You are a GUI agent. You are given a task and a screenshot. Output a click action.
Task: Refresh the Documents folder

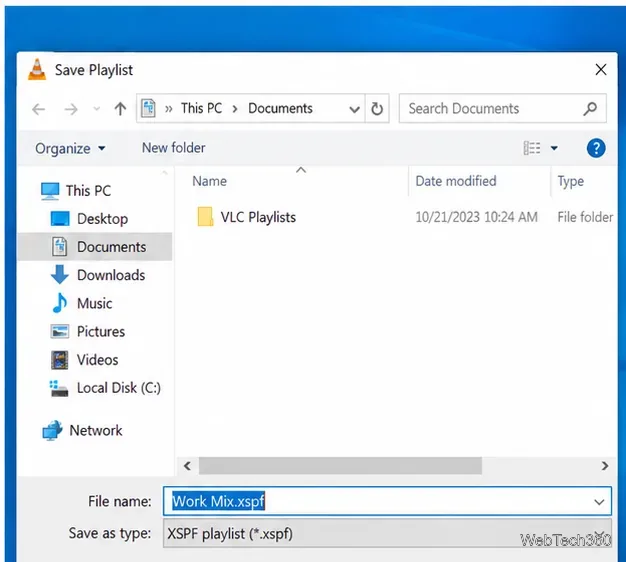[x=377, y=109]
